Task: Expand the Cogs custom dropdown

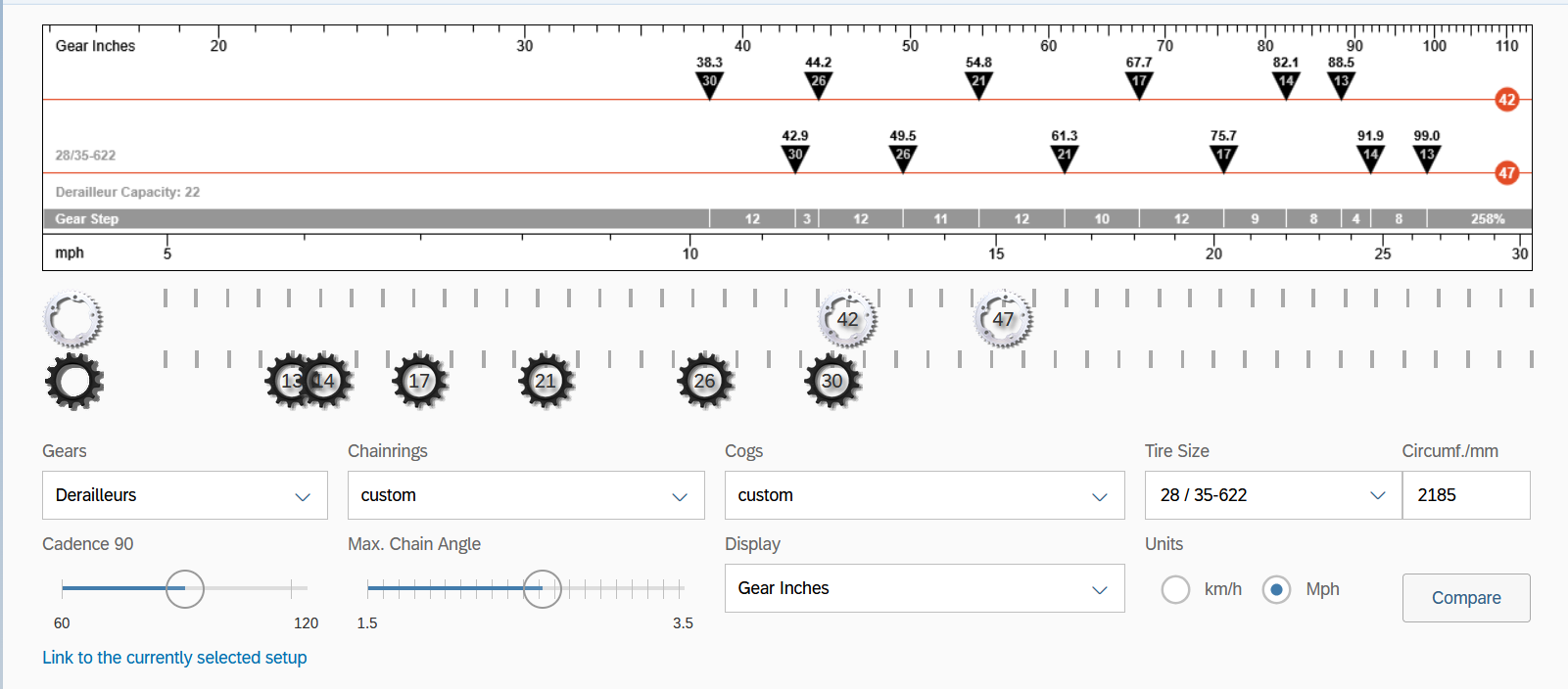Action: pos(924,495)
